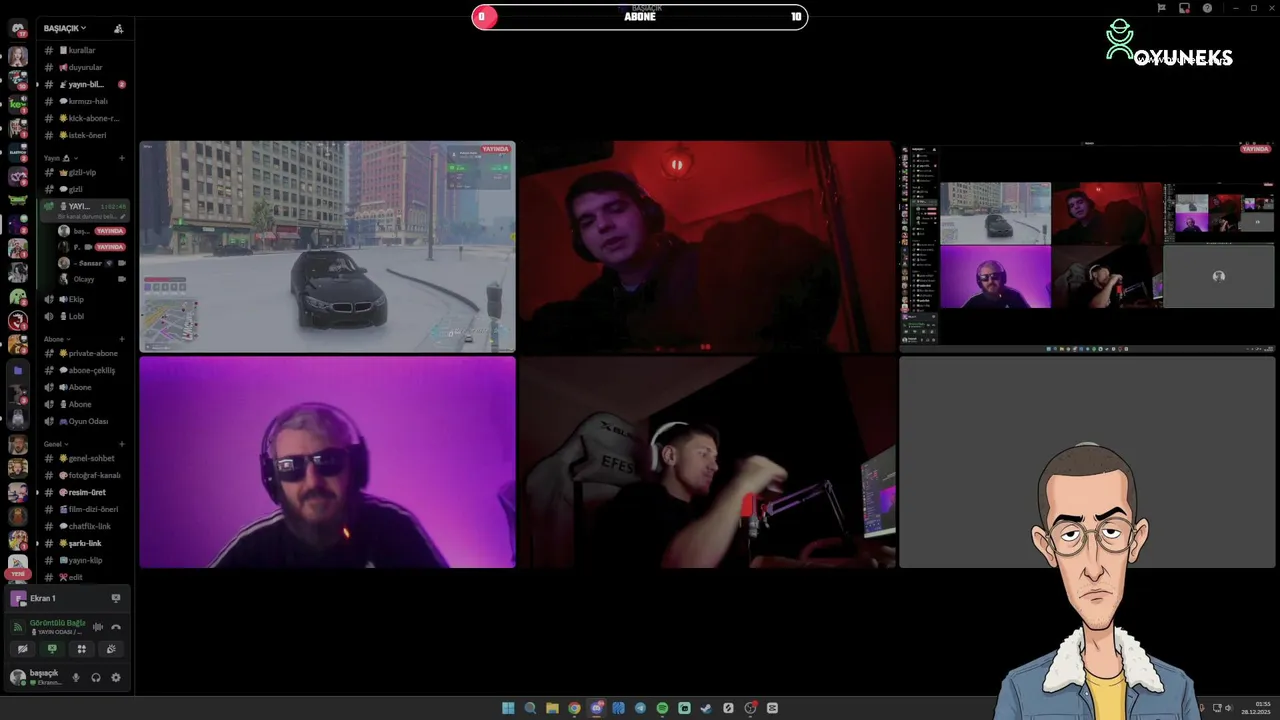Add a channel to the Yayın category
The image size is (1280, 720).
coord(122,158)
